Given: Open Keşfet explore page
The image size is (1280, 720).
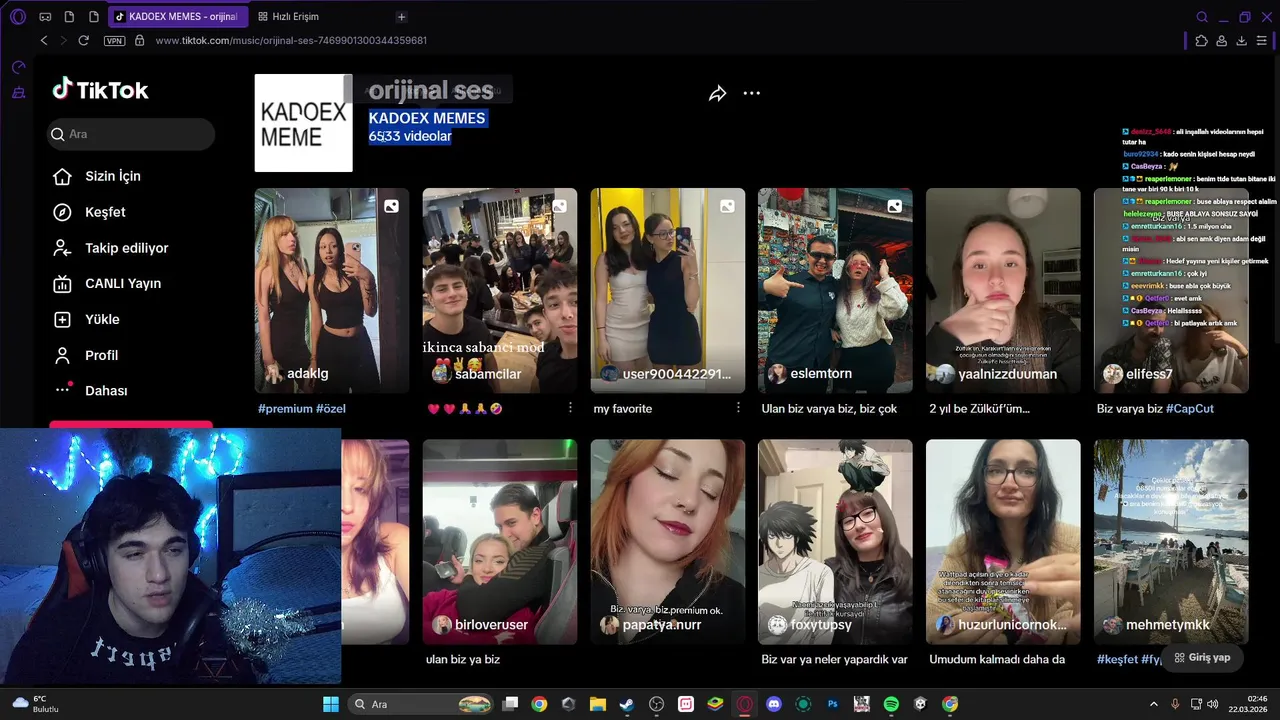Looking at the screenshot, I should coord(90,212).
